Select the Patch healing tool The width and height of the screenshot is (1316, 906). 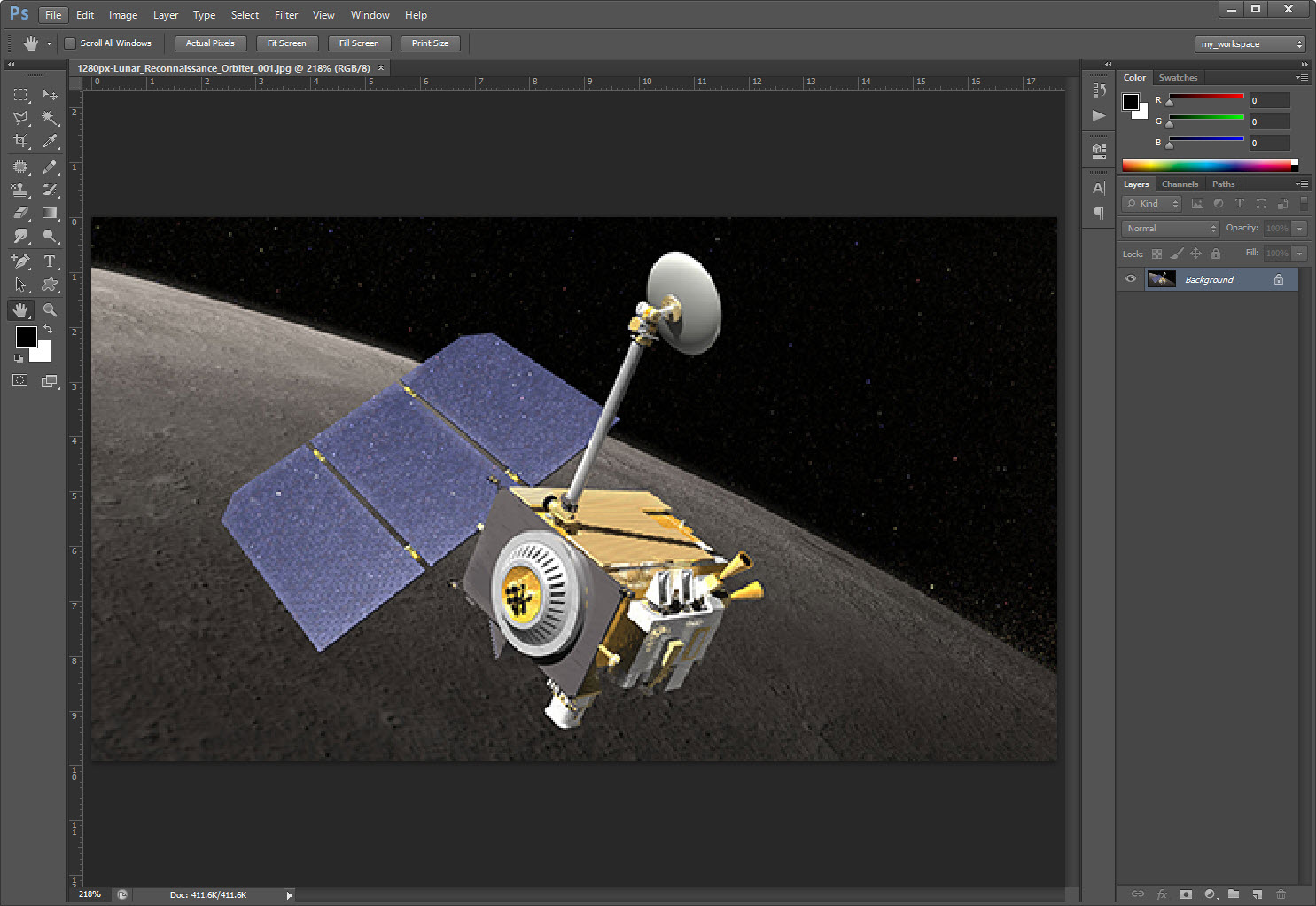(x=20, y=167)
